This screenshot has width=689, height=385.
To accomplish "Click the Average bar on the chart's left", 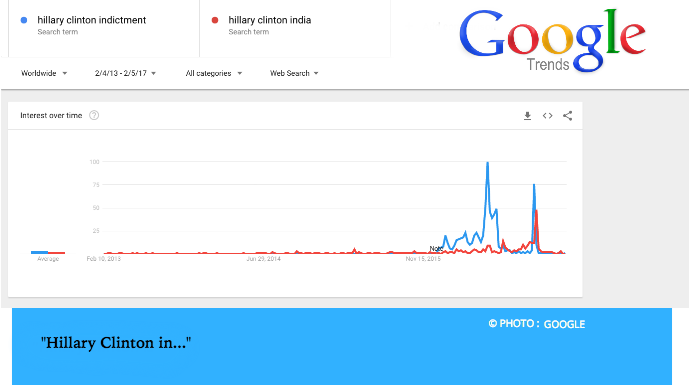I will (x=48, y=252).
